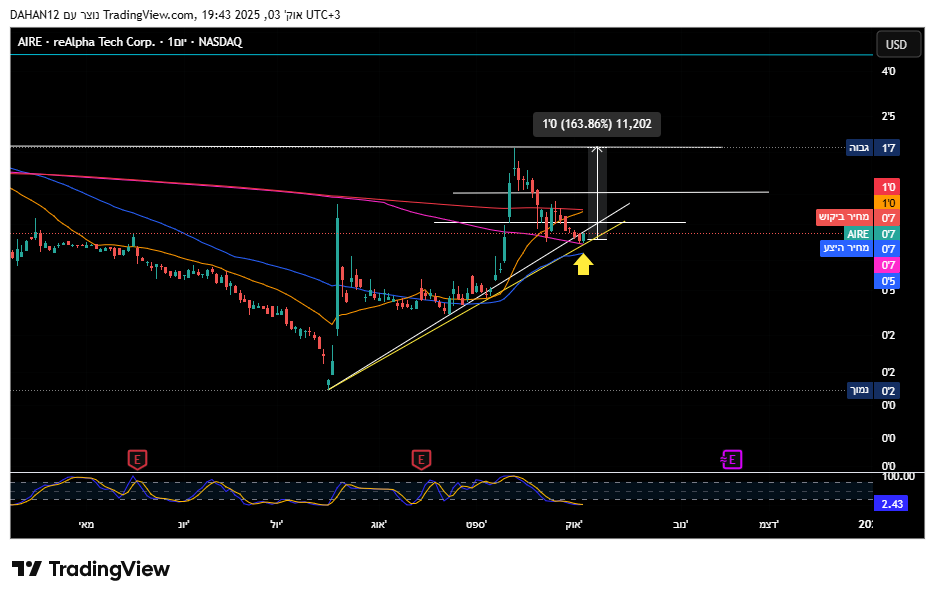Click the 100.00 indicator scale label
This screenshot has height=599, width=935.
898,476
